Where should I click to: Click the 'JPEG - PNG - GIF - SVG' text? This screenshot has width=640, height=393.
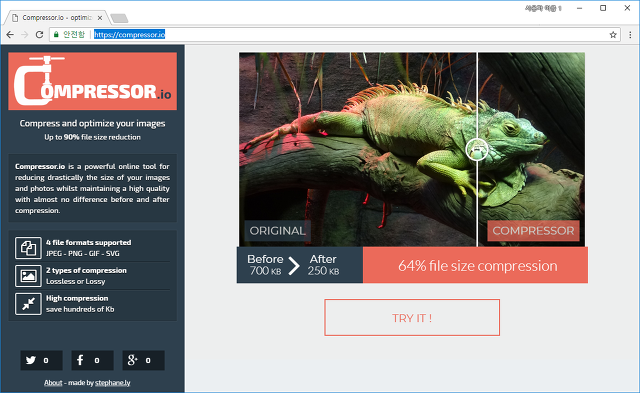[x=83, y=253]
